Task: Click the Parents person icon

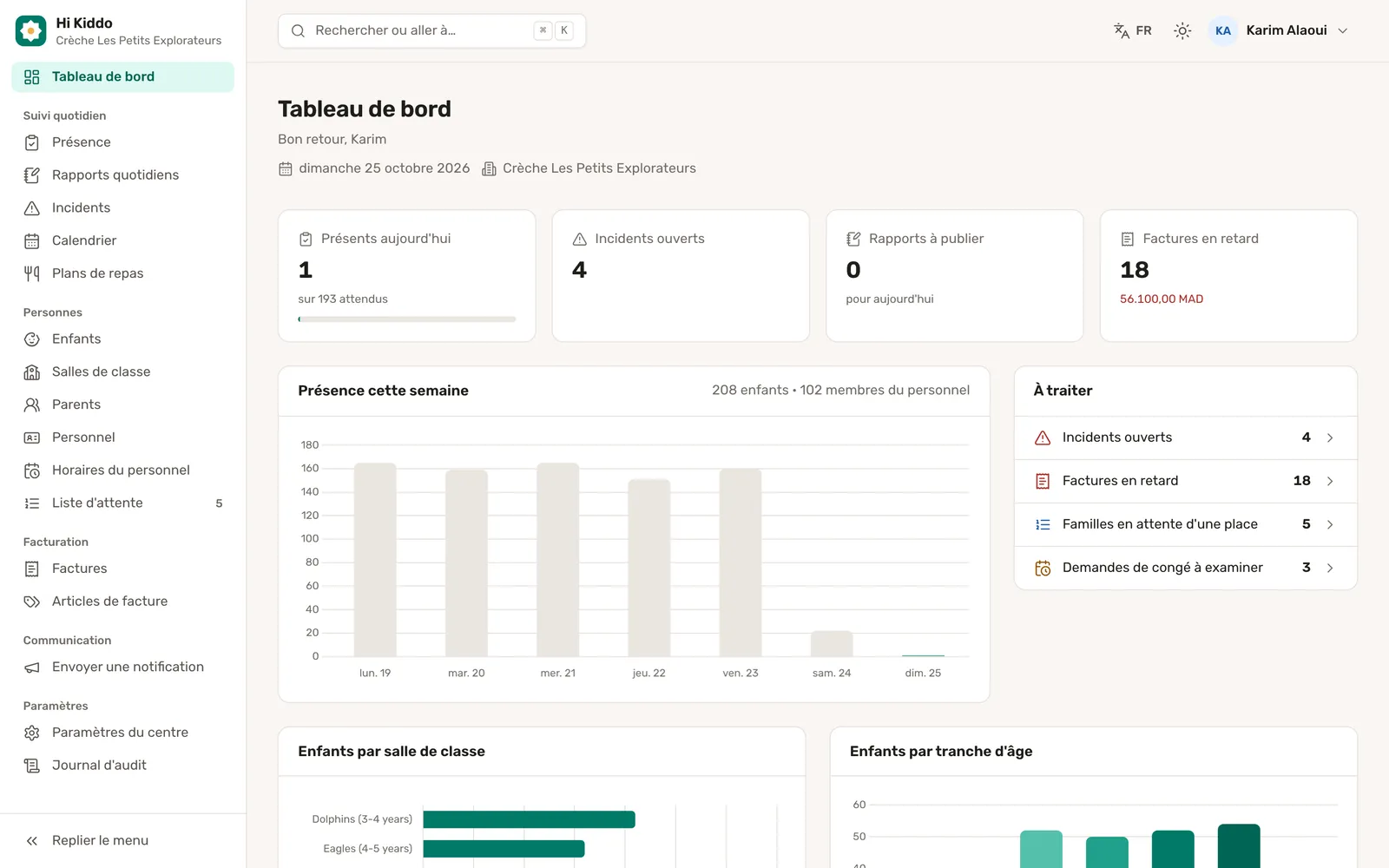Action: pos(32,404)
